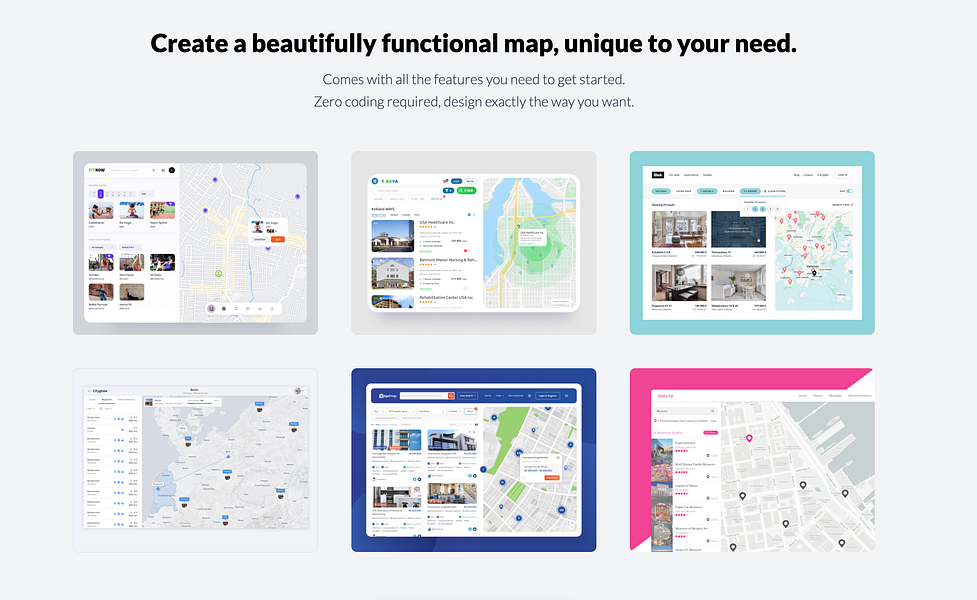Open the Blok apartments map example thumbnail

pos(752,242)
